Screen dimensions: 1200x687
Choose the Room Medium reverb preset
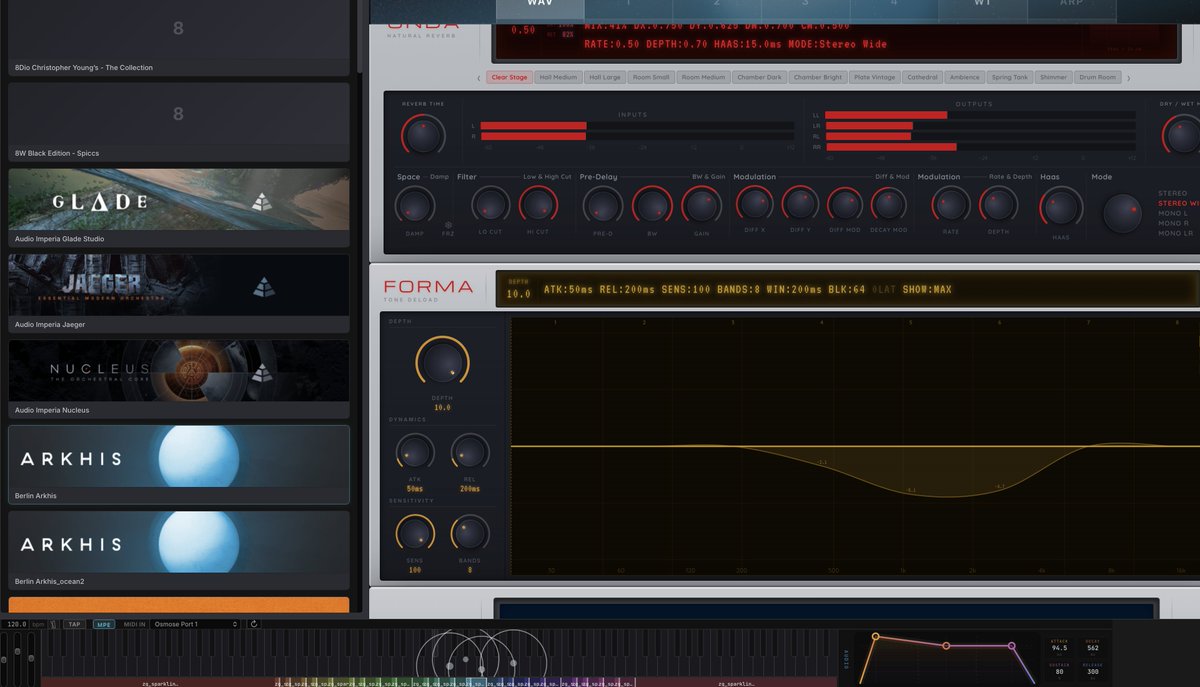tap(703, 77)
